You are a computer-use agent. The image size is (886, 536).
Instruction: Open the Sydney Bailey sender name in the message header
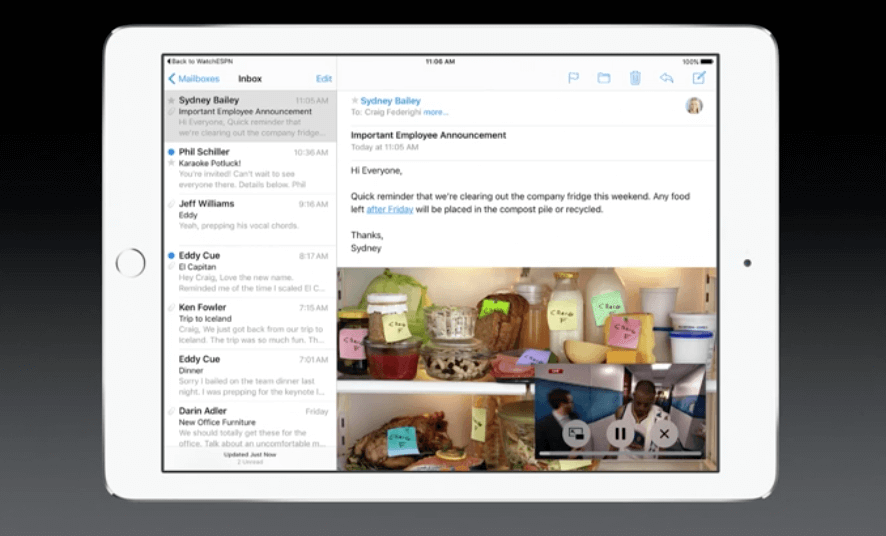[390, 101]
